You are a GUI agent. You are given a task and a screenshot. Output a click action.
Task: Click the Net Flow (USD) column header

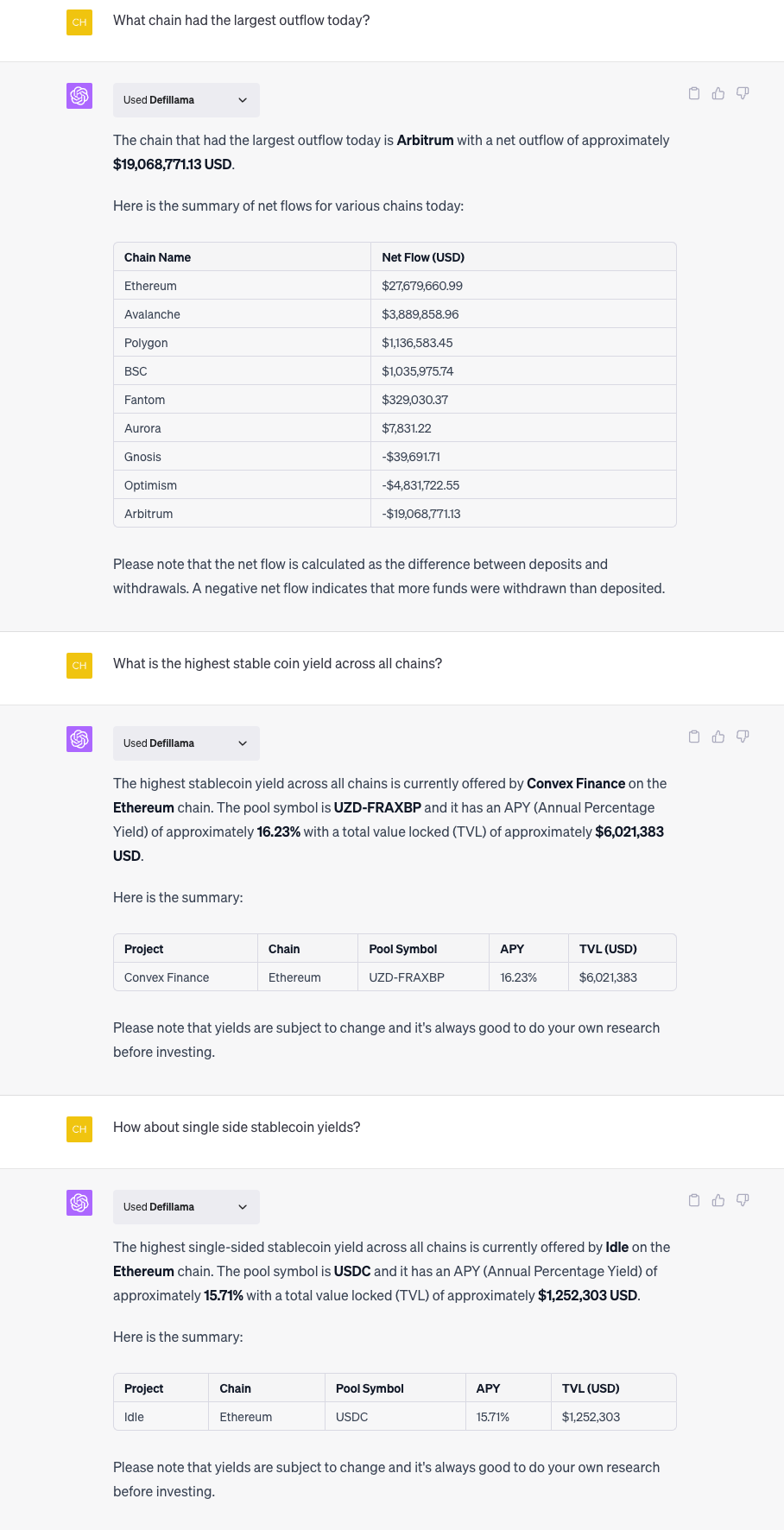click(x=423, y=257)
